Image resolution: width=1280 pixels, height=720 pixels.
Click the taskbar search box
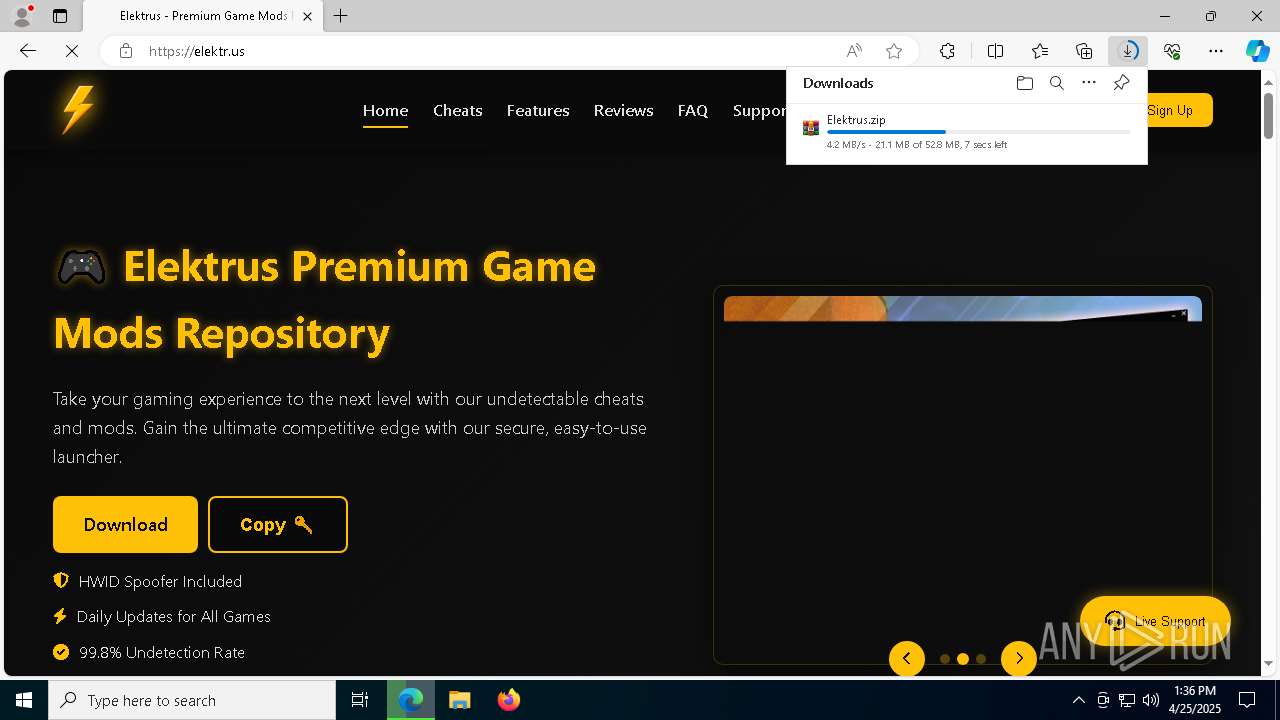coord(192,700)
